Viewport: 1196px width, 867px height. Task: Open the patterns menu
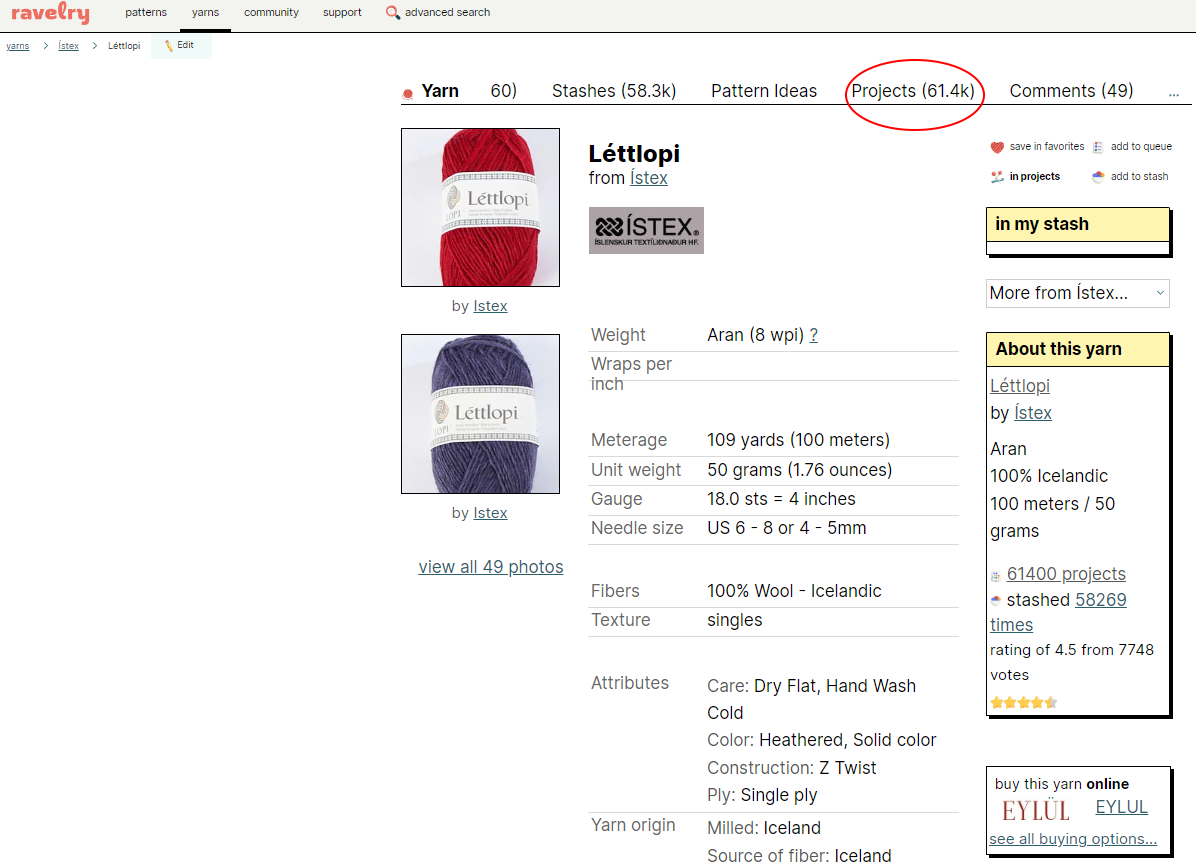click(146, 12)
